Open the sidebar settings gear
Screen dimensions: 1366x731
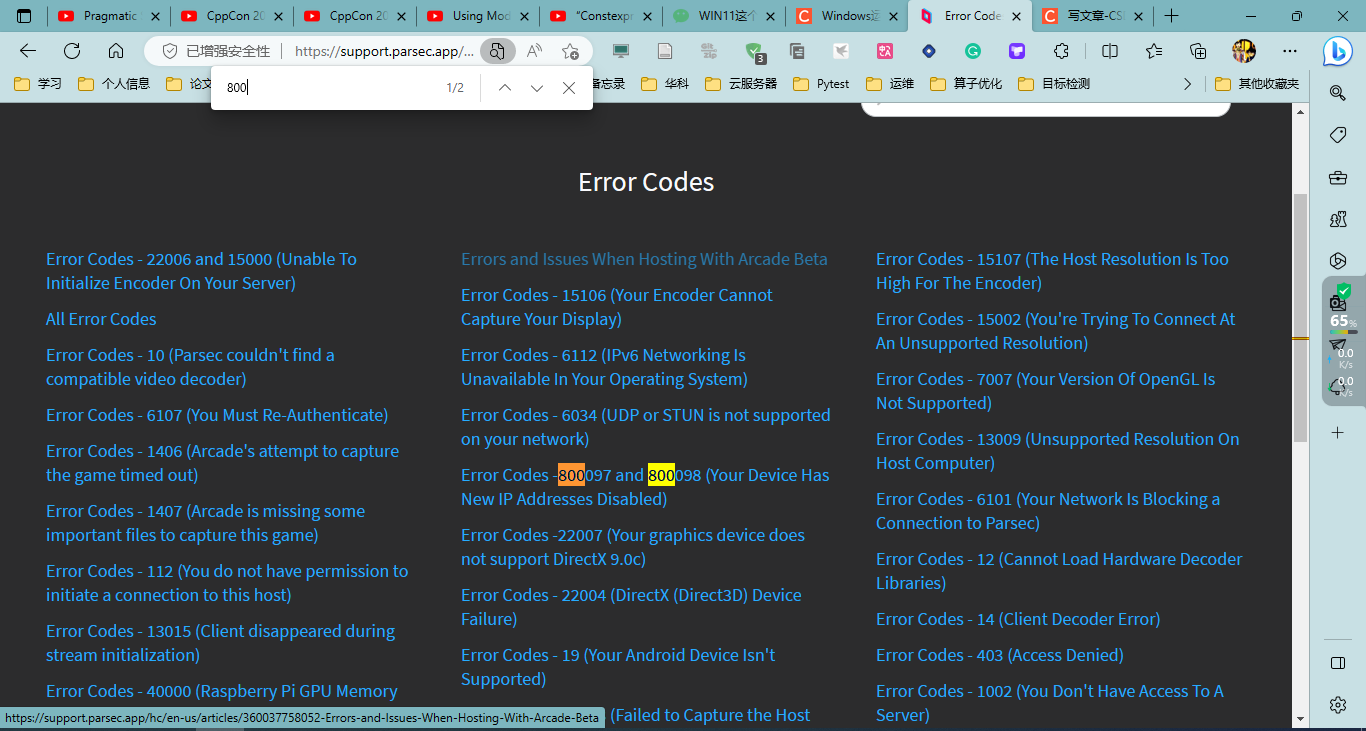(x=1338, y=705)
